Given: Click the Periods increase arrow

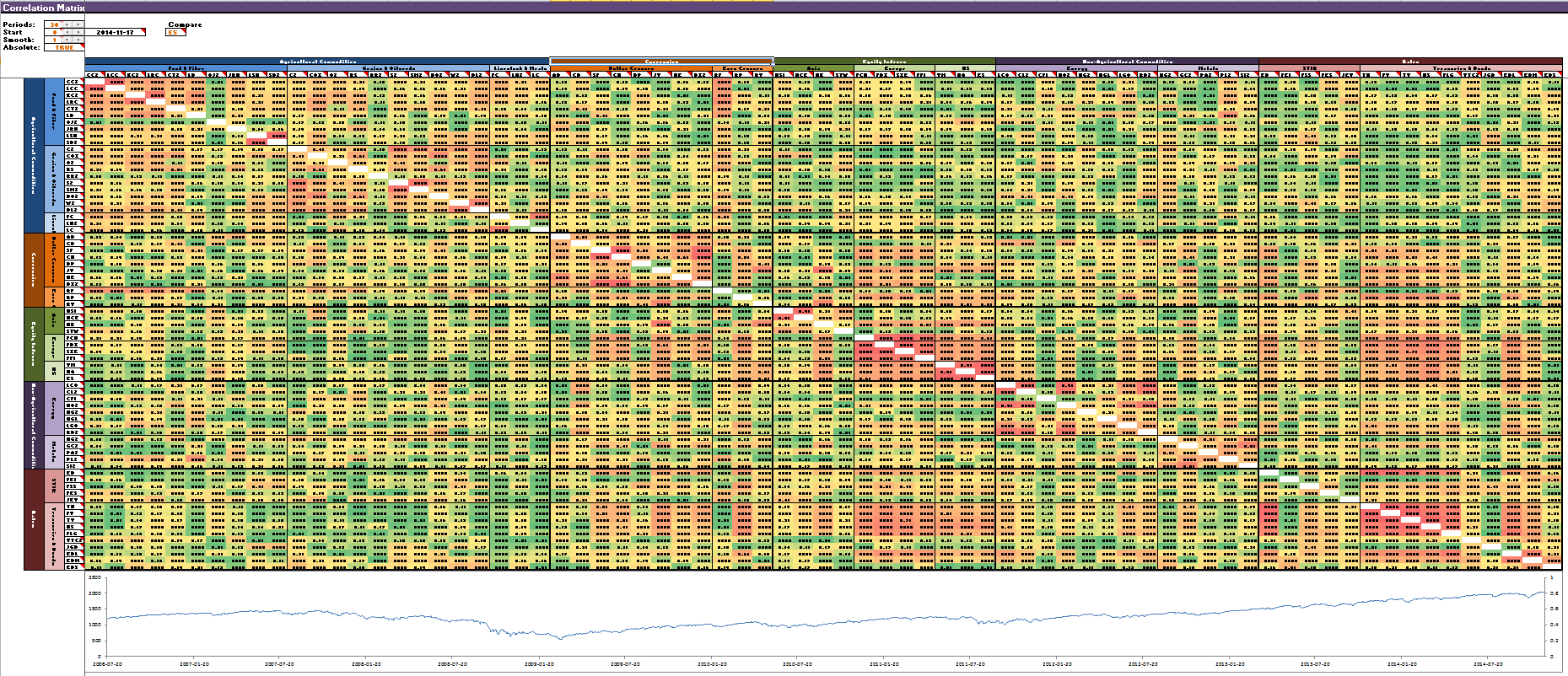Looking at the screenshot, I should point(78,24).
